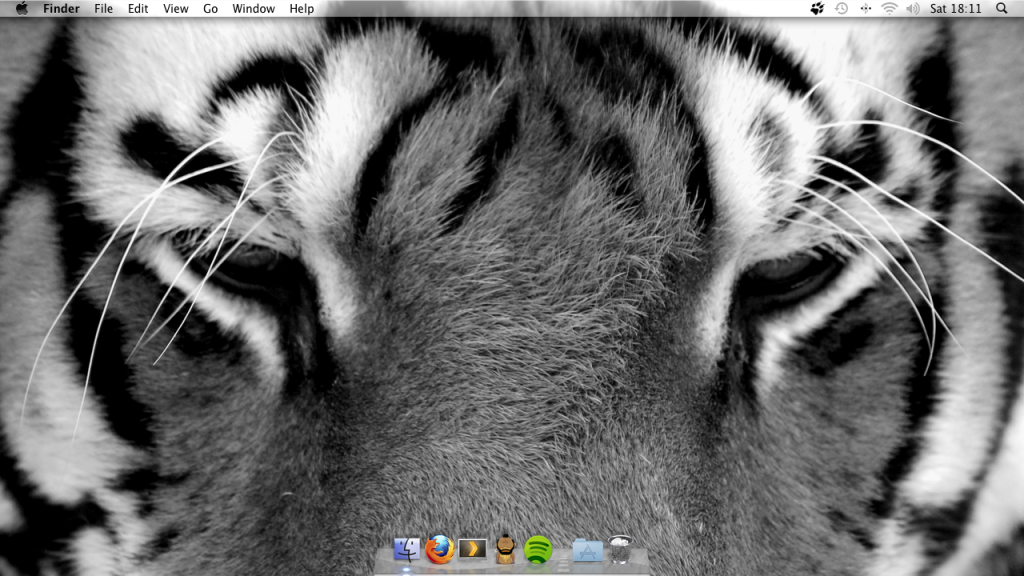The image size is (1024, 576).
Task: Open the App Store from the Dock
Action: pos(586,548)
